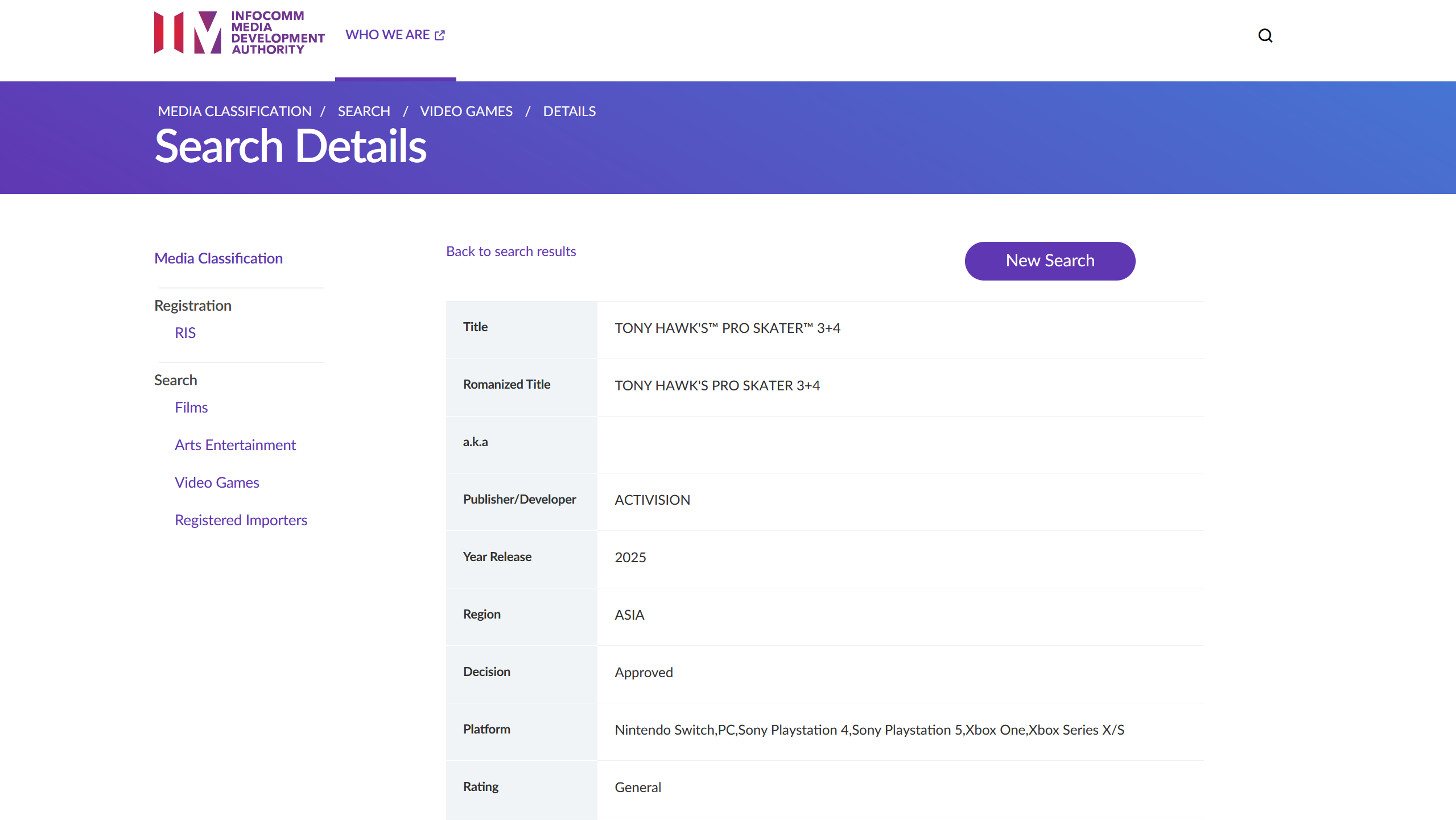The width and height of the screenshot is (1456, 820).
Task: Open Media Classification sidebar heading
Action: pyautogui.click(x=218, y=258)
